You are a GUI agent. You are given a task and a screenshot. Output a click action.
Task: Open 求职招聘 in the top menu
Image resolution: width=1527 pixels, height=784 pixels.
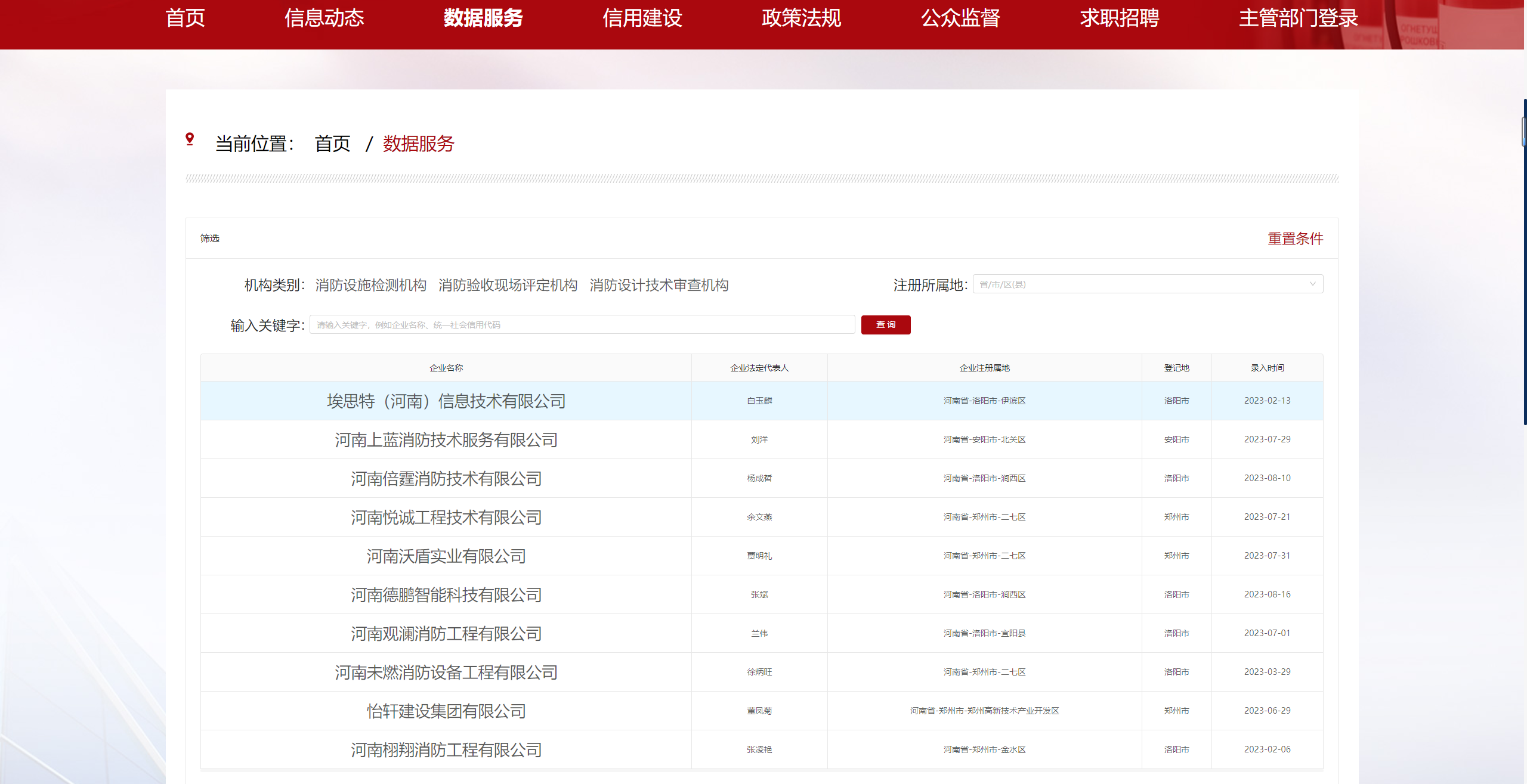coord(1120,18)
